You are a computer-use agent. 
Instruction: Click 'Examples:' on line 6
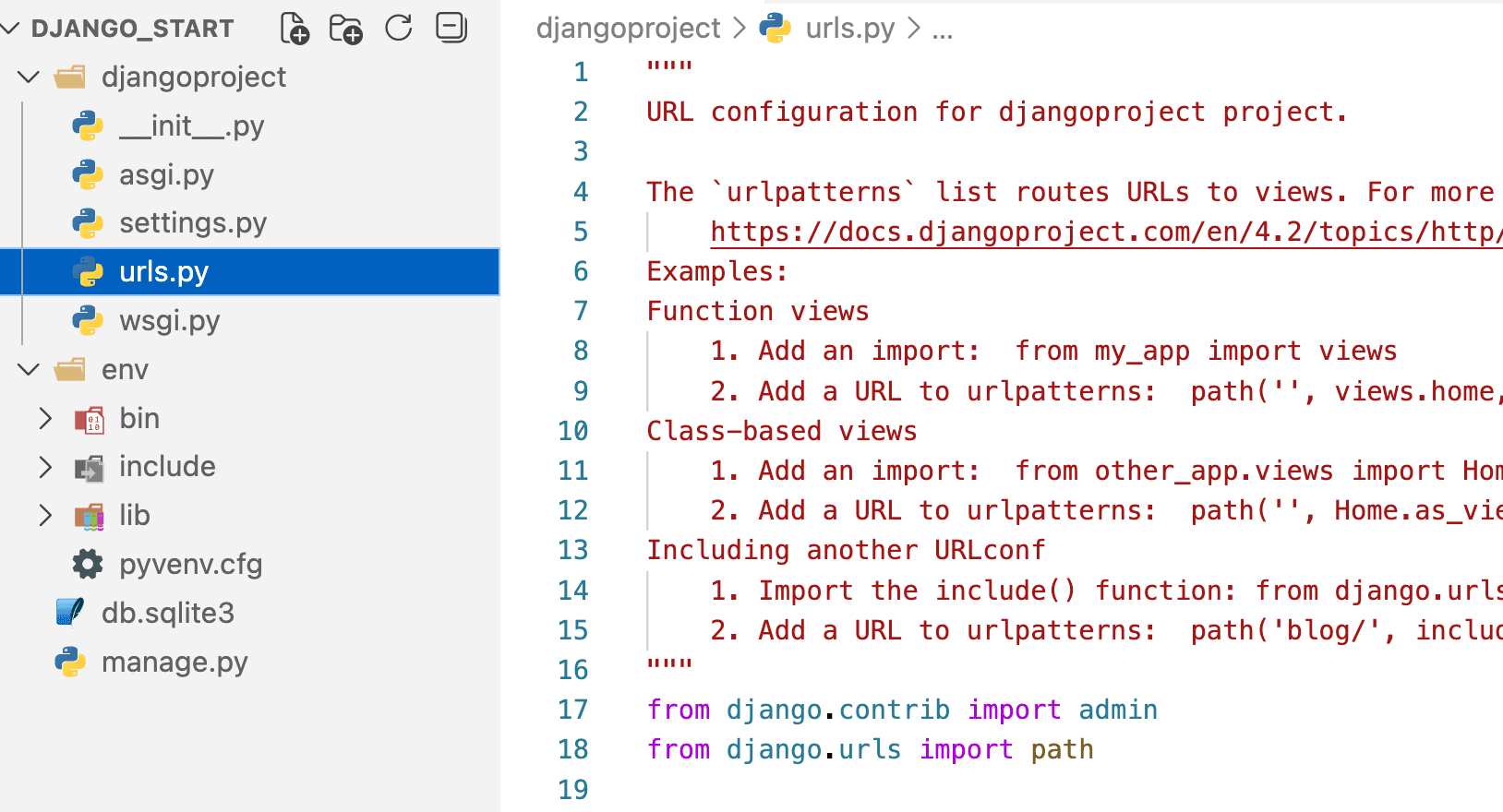pyautogui.click(x=717, y=271)
